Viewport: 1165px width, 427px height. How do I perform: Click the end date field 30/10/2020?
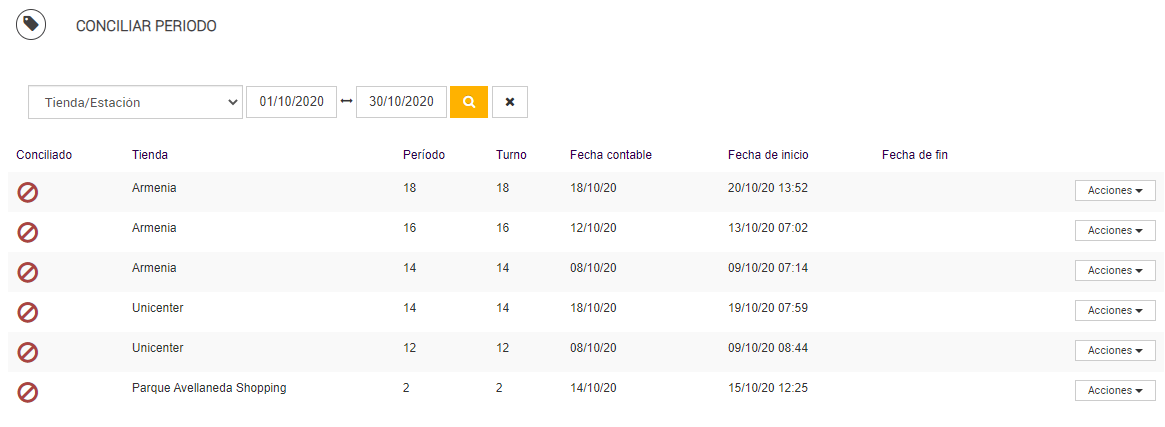click(401, 101)
